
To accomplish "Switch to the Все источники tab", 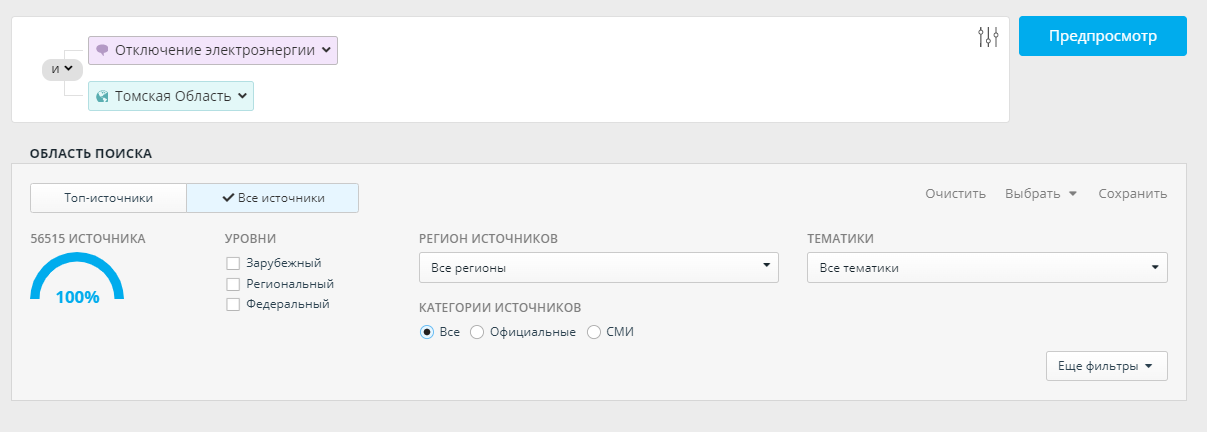I will [273, 198].
